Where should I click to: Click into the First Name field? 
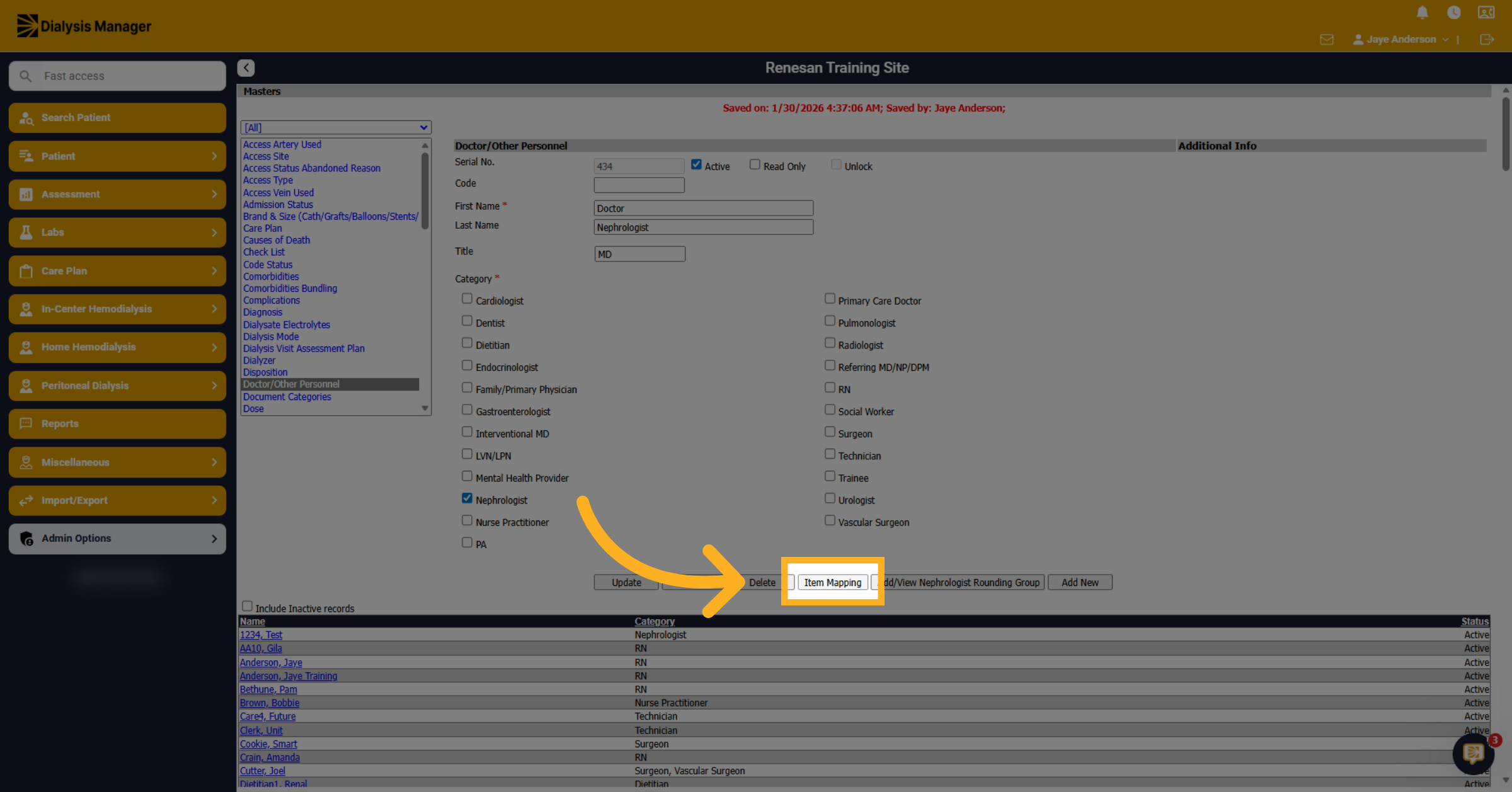click(703, 208)
